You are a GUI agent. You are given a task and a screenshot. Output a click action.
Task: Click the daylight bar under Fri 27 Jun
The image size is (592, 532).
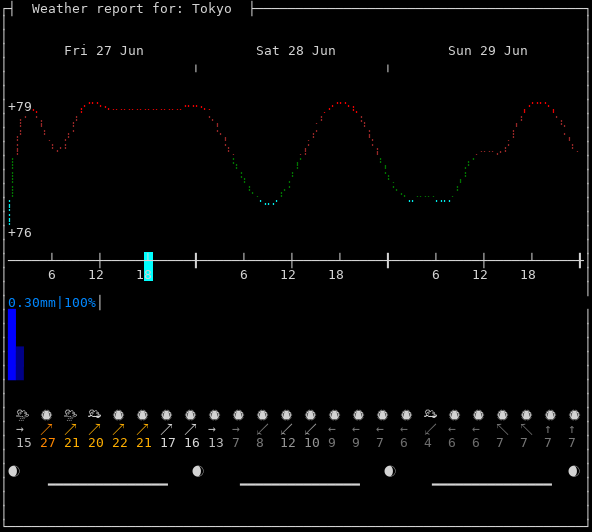click(x=108, y=484)
